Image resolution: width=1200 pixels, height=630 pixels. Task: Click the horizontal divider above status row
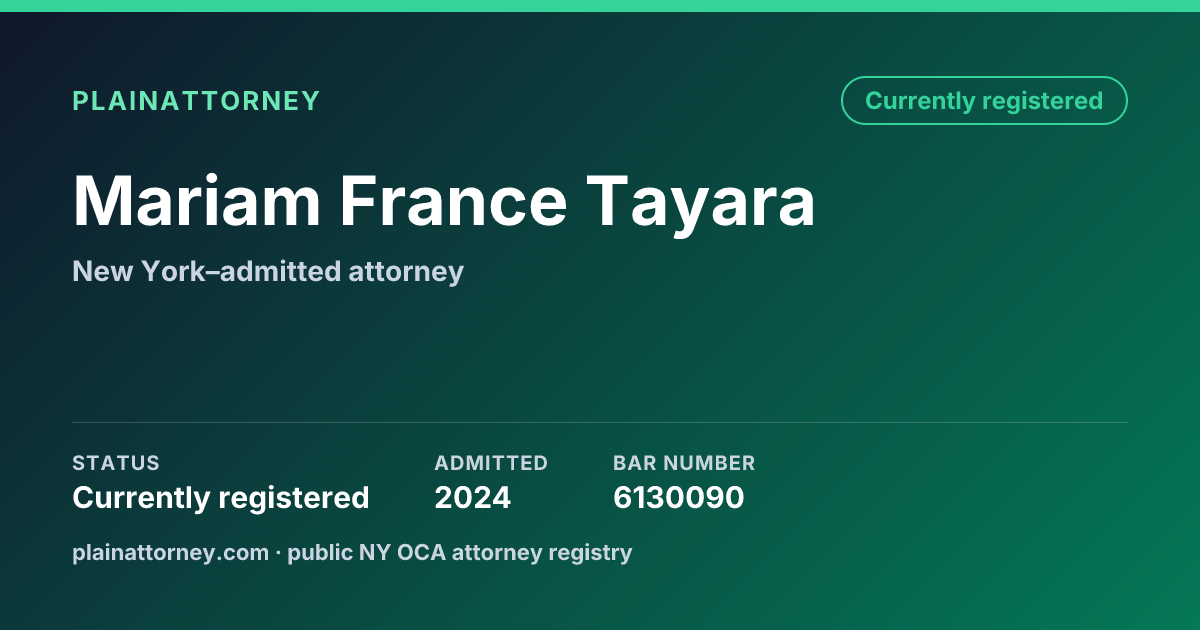600,422
